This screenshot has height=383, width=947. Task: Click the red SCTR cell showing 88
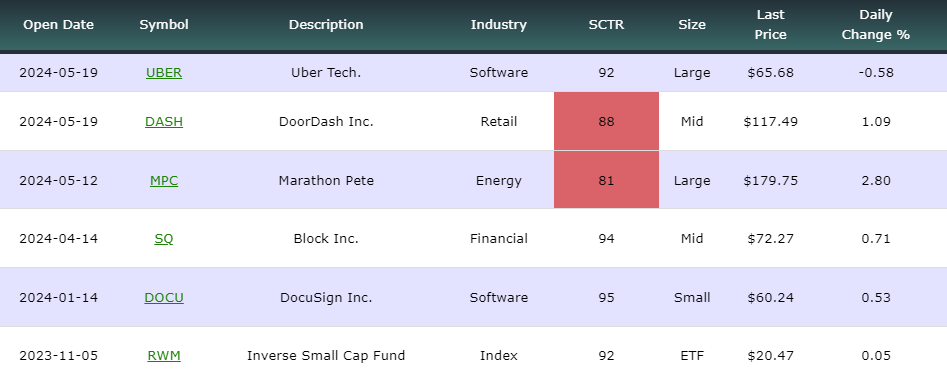606,121
